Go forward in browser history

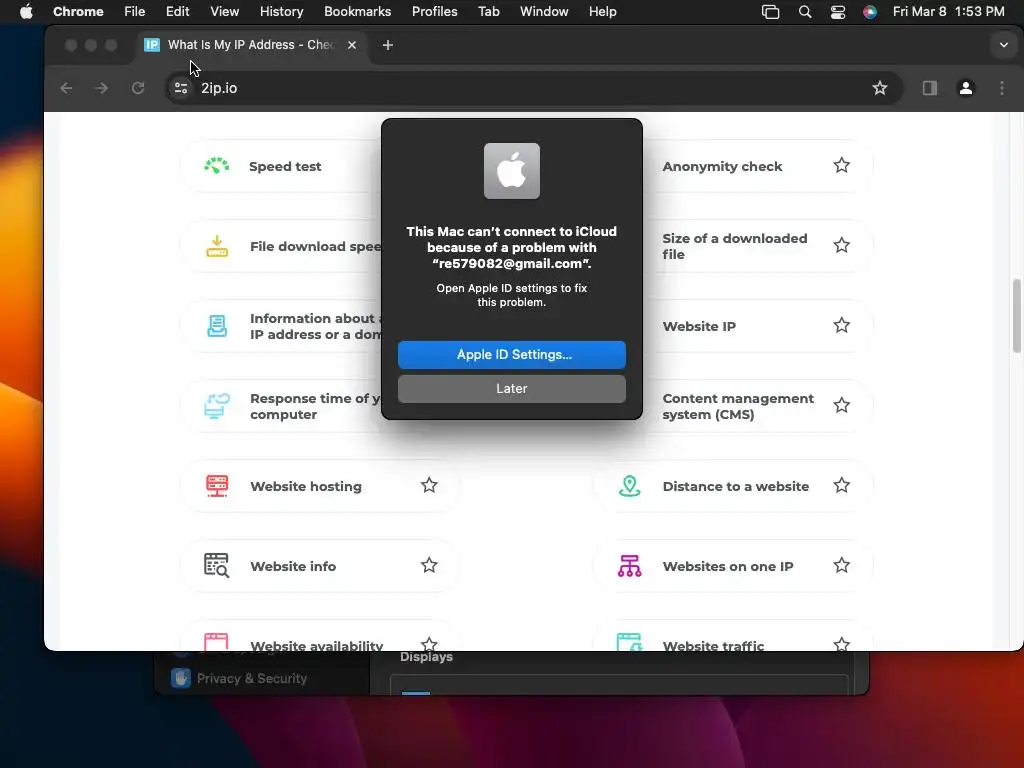101,88
